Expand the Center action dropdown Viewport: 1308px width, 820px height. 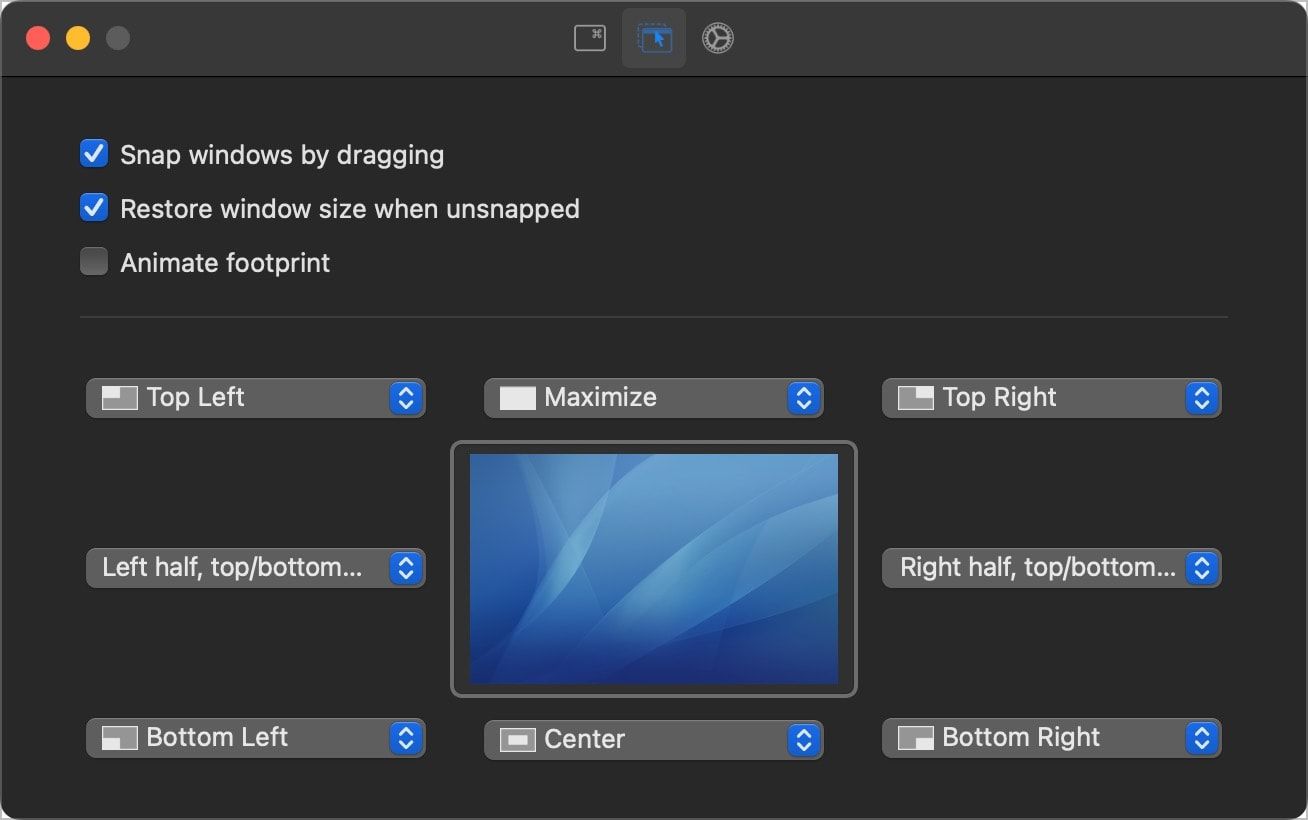point(803,738)
